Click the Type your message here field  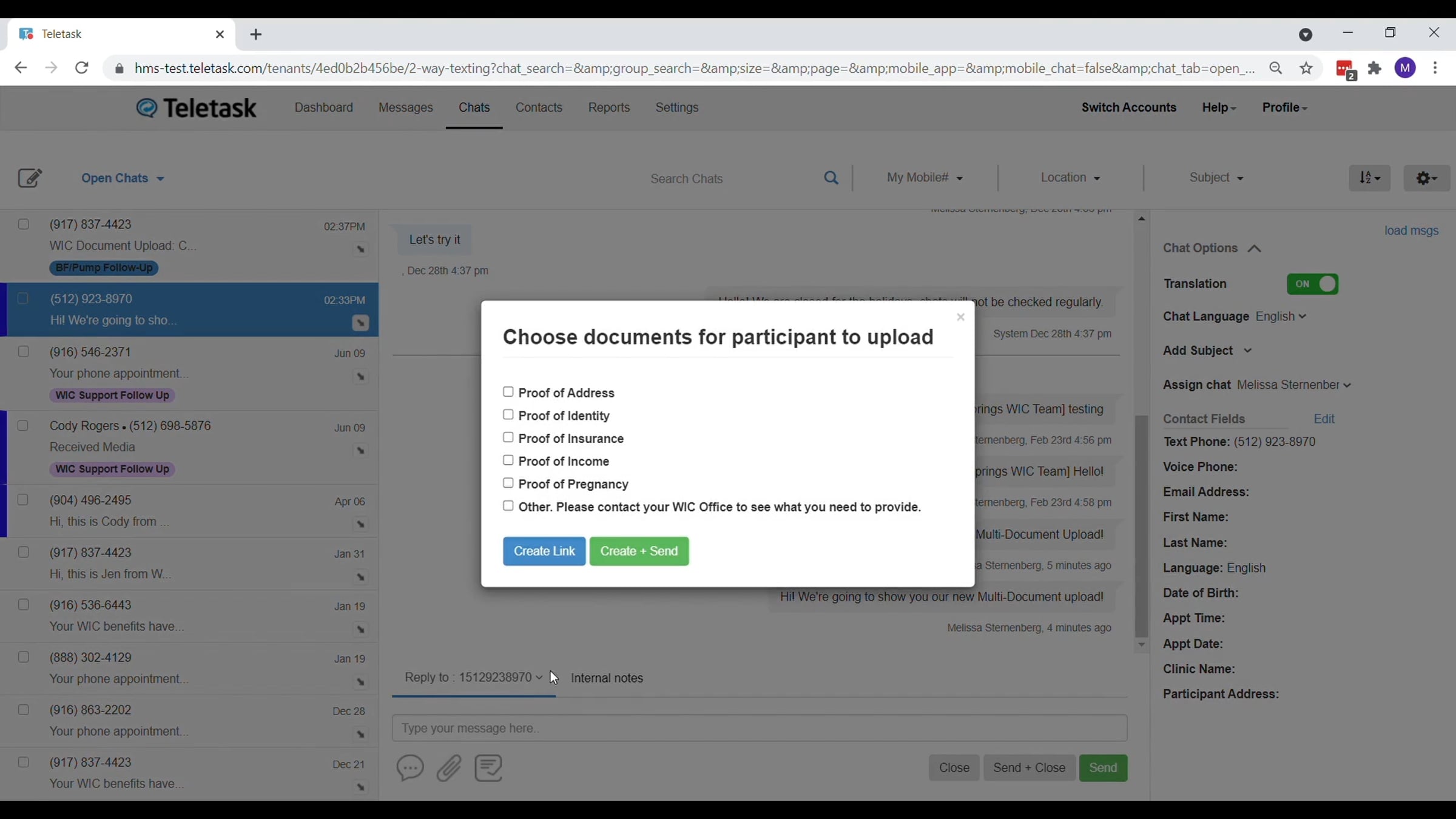(x=760, y=728)
